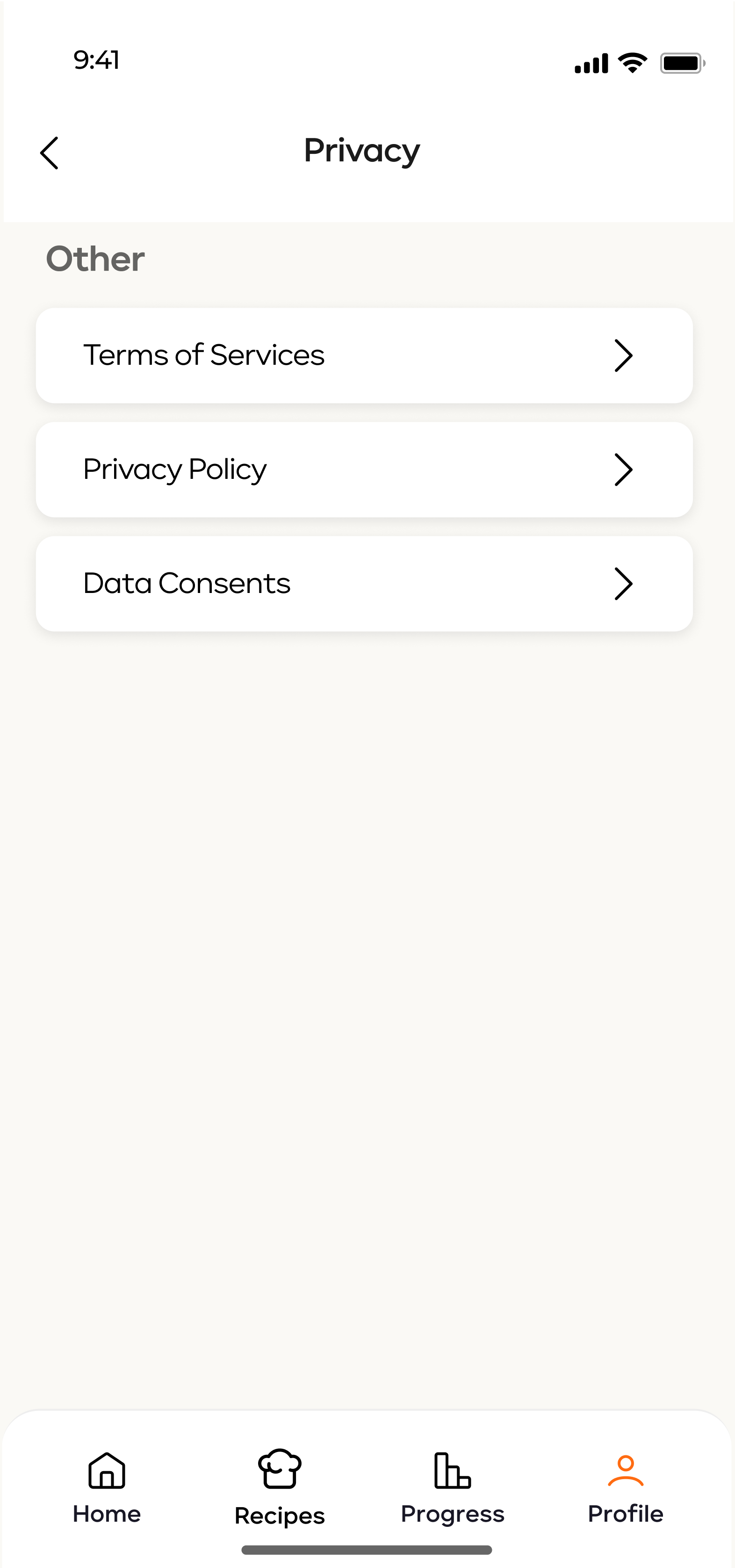Select the Progress bar chart icon

(x=452, y=1470)
